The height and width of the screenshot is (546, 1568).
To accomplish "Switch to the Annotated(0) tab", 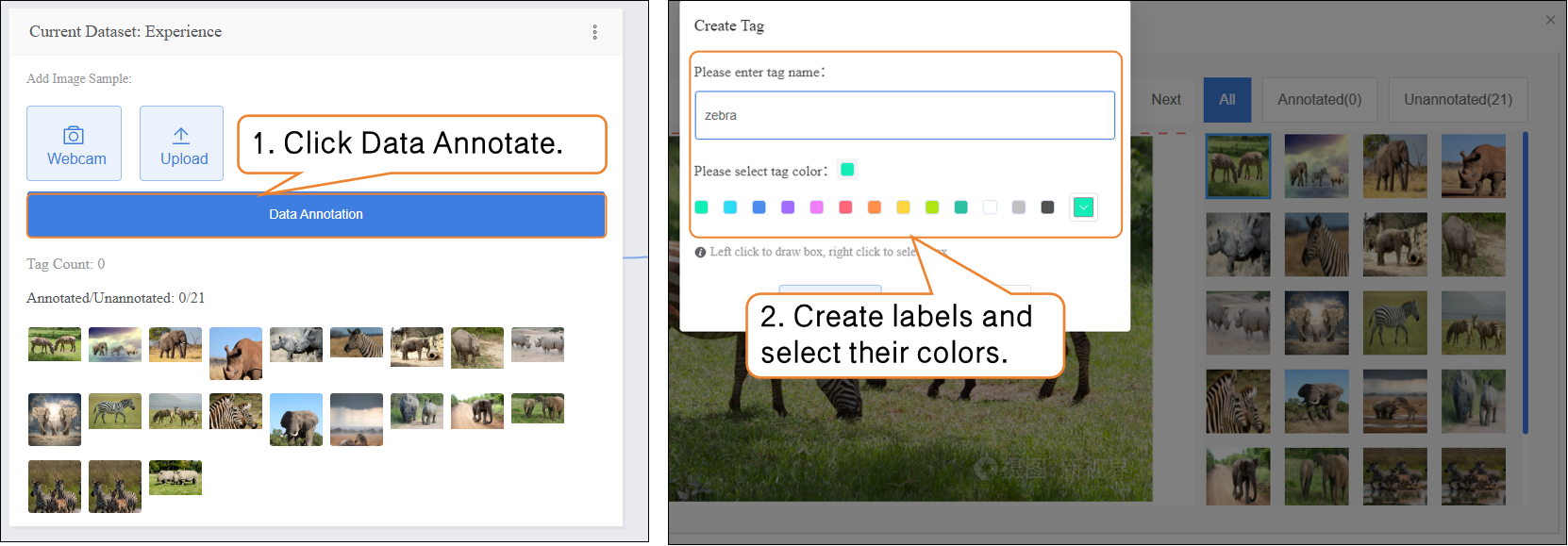I will pyautogui.click(x=1319, y=100).
